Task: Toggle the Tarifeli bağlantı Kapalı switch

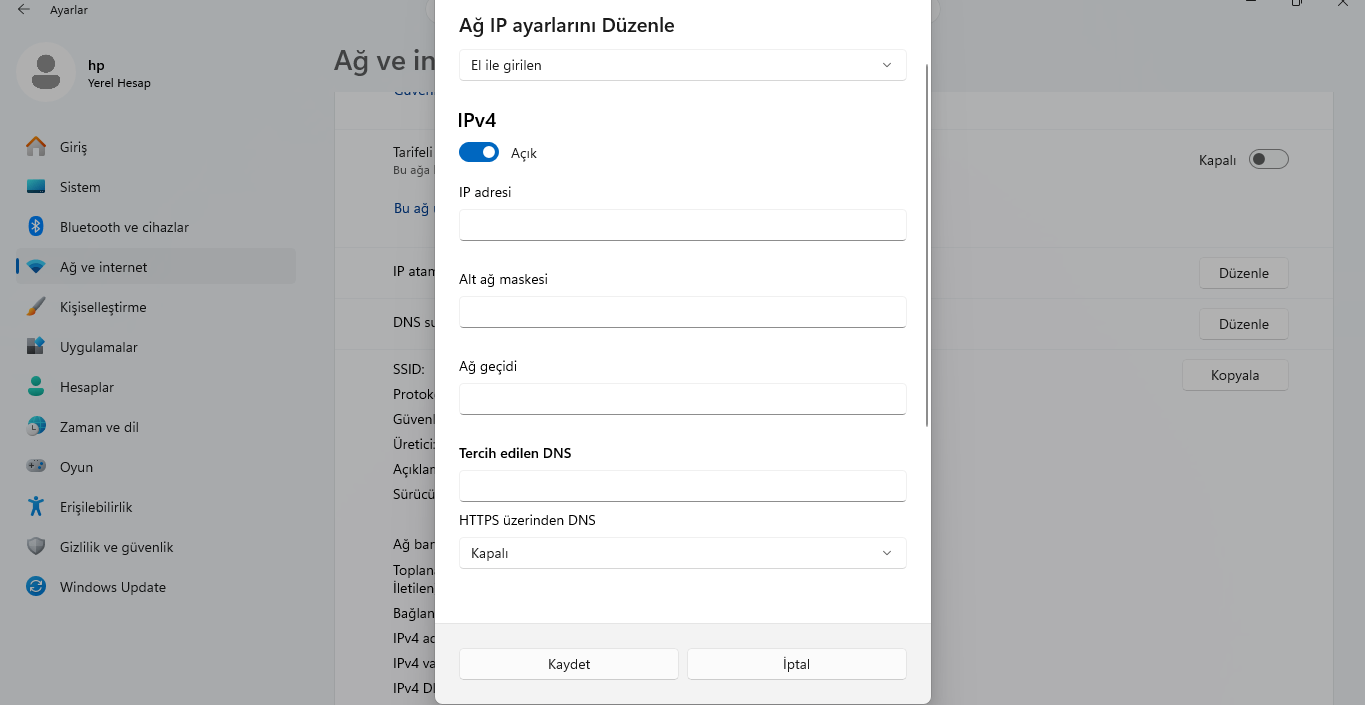Action: tap(1269, 160)
